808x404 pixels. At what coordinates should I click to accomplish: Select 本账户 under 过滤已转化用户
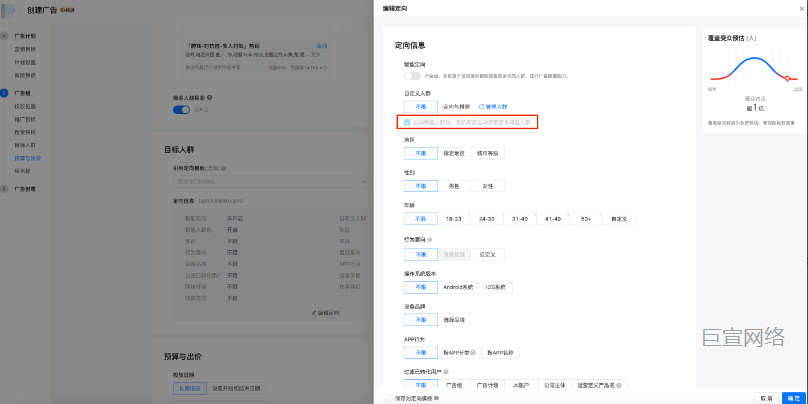(x=520, y=385)
